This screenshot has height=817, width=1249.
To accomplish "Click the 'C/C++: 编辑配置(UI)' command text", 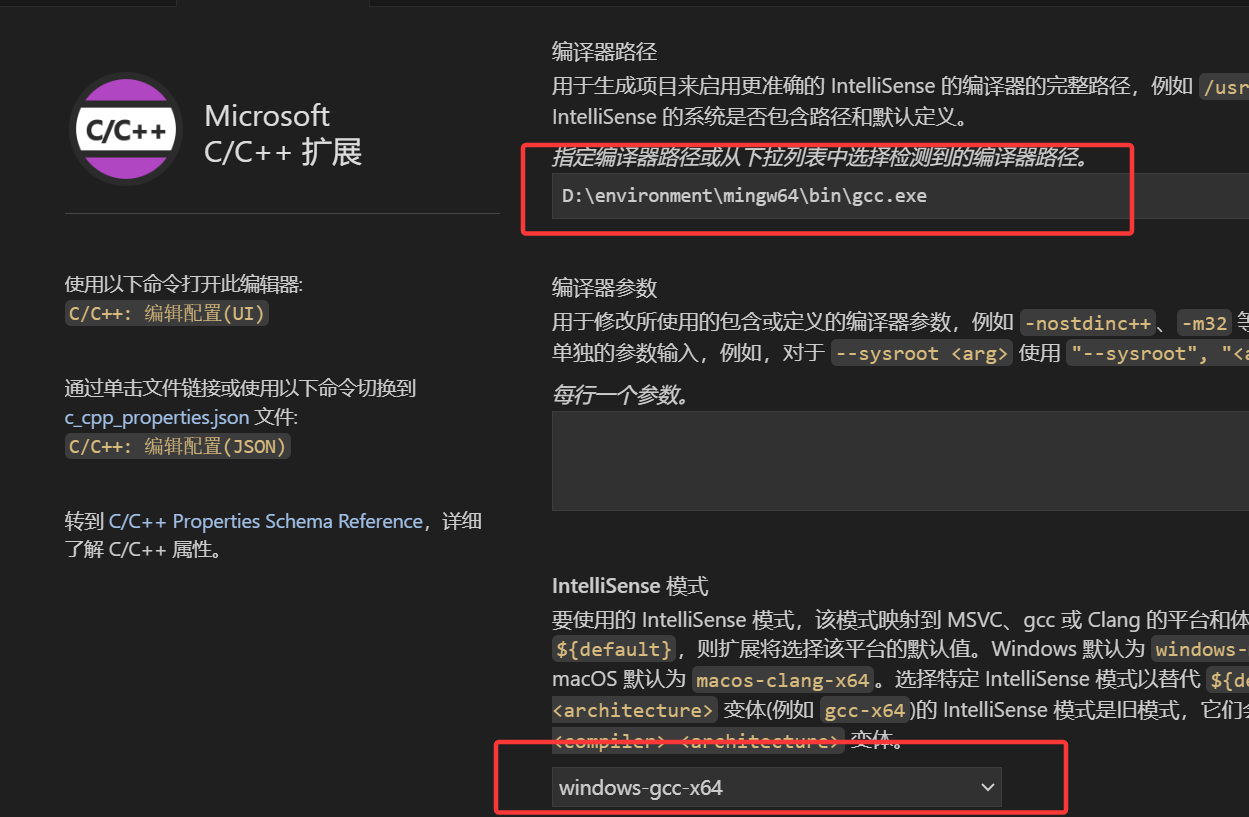I will (x=167, y=313).
